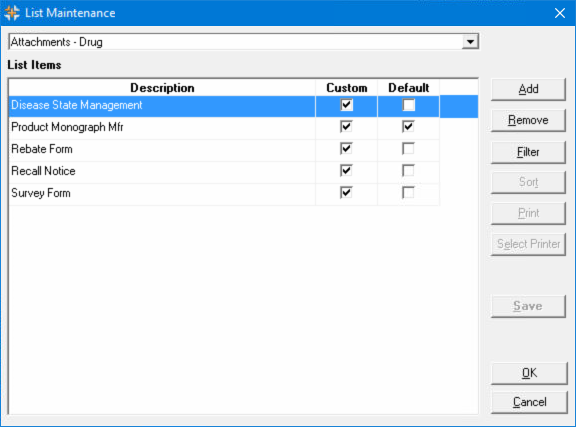Toggle Custom checkbox for Rebate Form
576x427 pixels.
coord(346,149)
